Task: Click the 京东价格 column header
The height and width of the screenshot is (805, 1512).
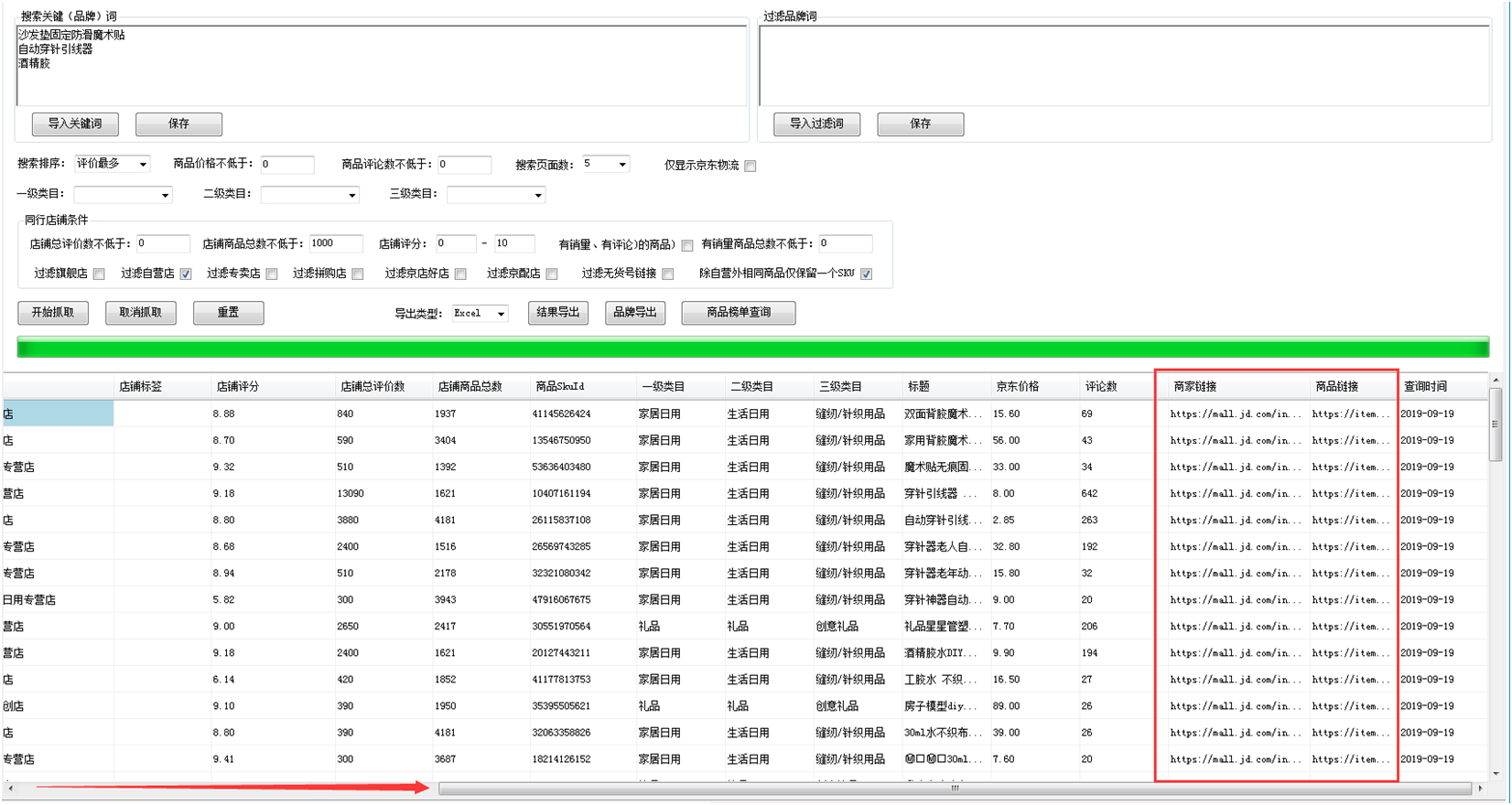Action: point(1017,387)
